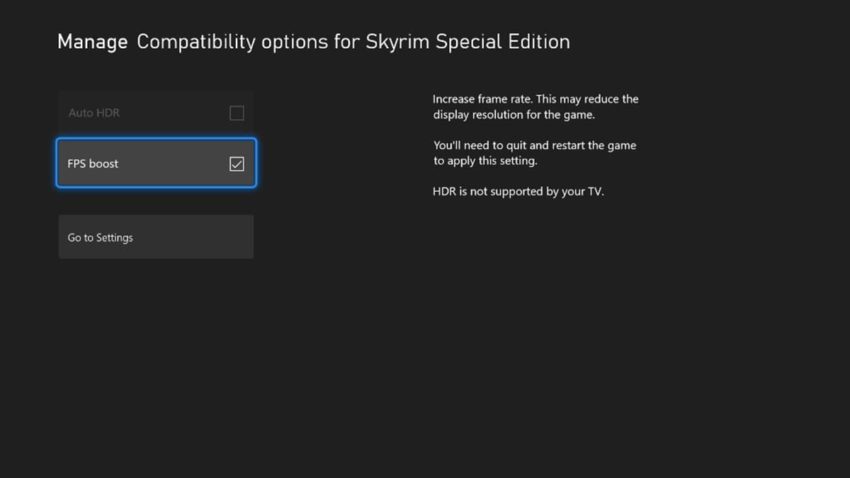Open Go to Settings

coord(156,237)
